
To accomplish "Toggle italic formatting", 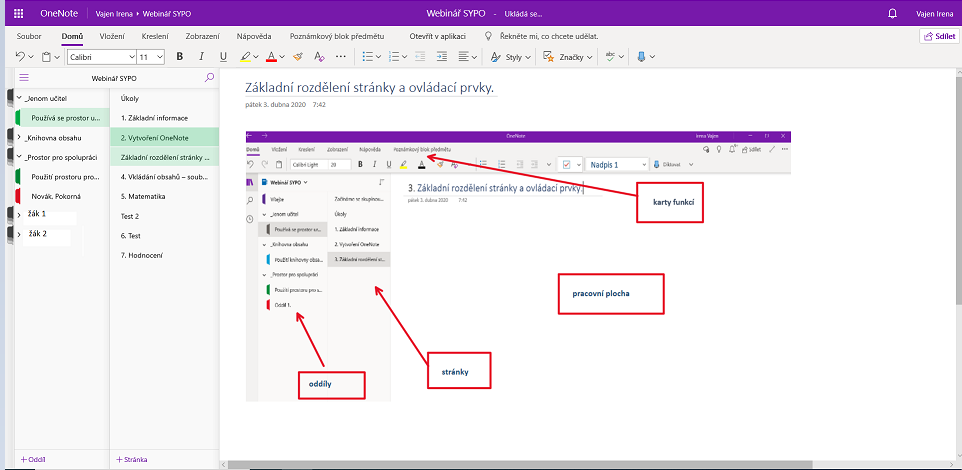I will pyautogui.click(x=202, y=56).
